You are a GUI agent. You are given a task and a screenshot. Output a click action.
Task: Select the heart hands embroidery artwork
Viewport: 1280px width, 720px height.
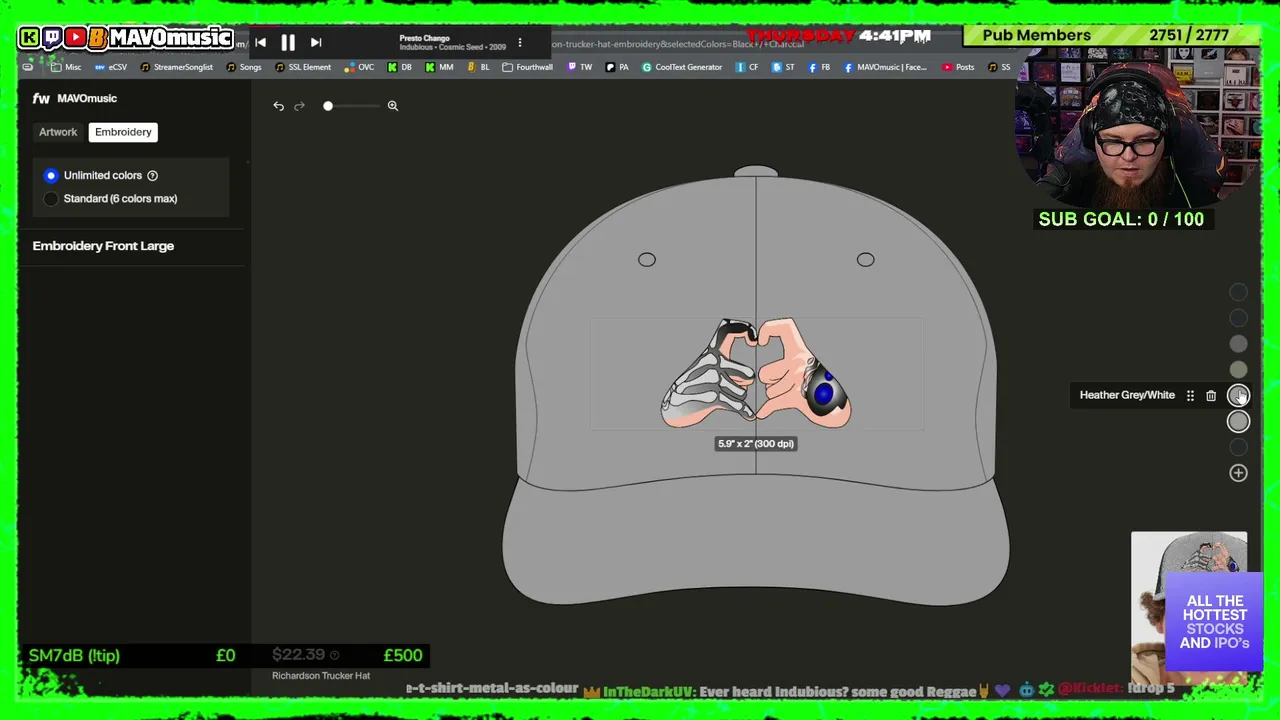[x=756, y=374]
